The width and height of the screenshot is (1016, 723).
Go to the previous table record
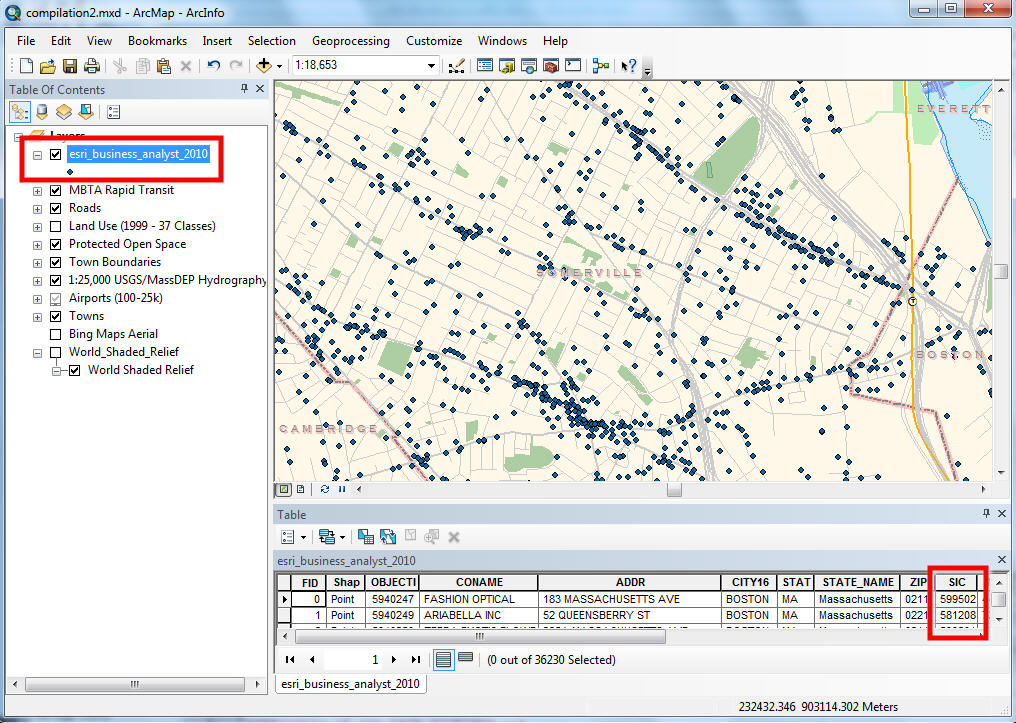312,660
